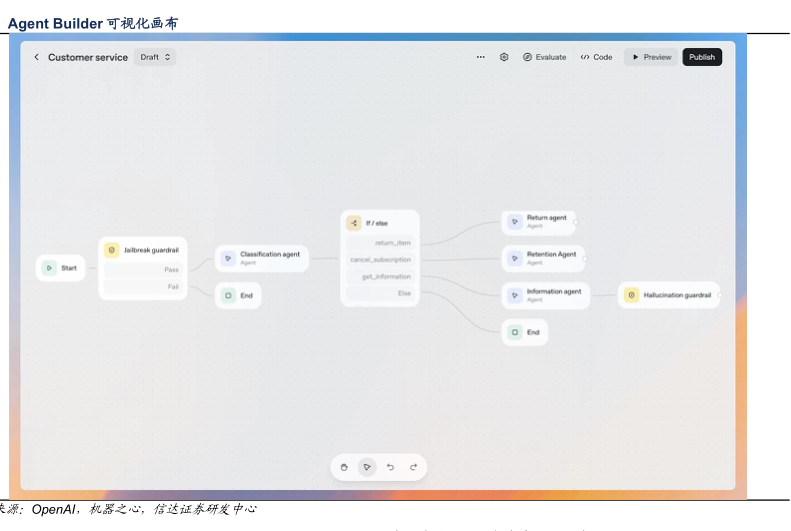Publish the workflow

[702, 57]
